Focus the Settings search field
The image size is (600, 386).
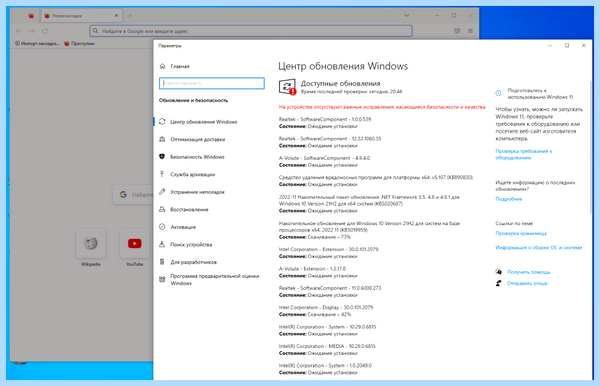pos(212,83)
